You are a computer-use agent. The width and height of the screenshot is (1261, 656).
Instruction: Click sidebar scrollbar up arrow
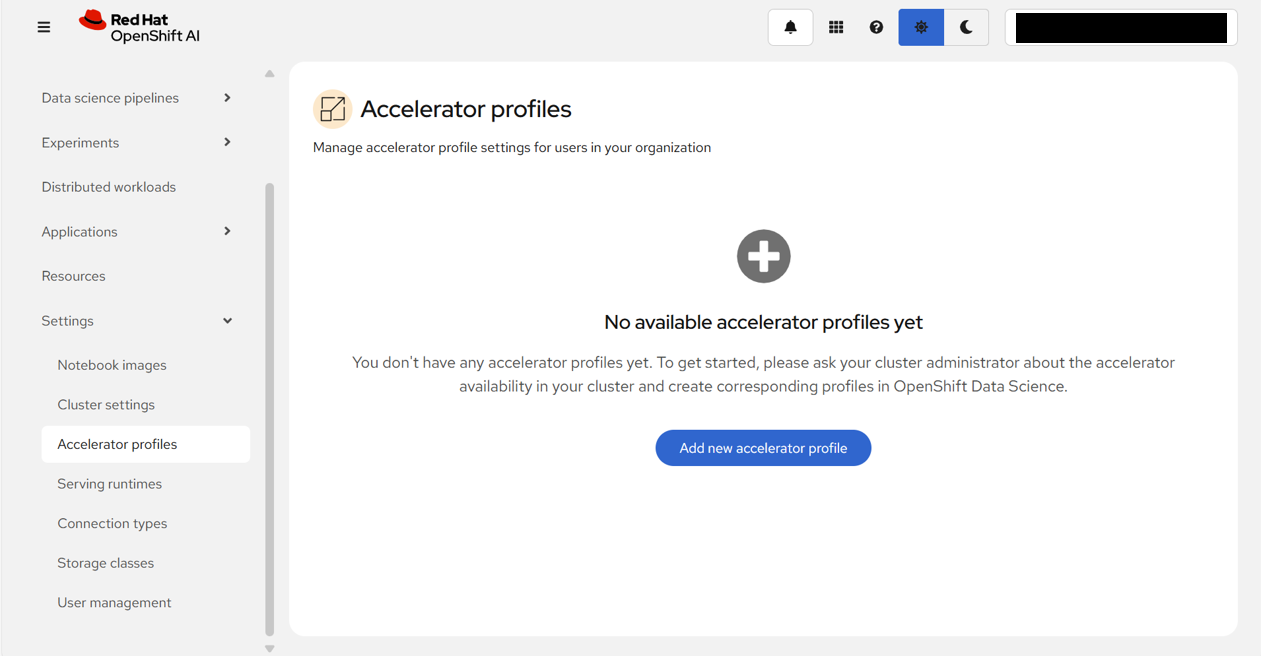269,73
